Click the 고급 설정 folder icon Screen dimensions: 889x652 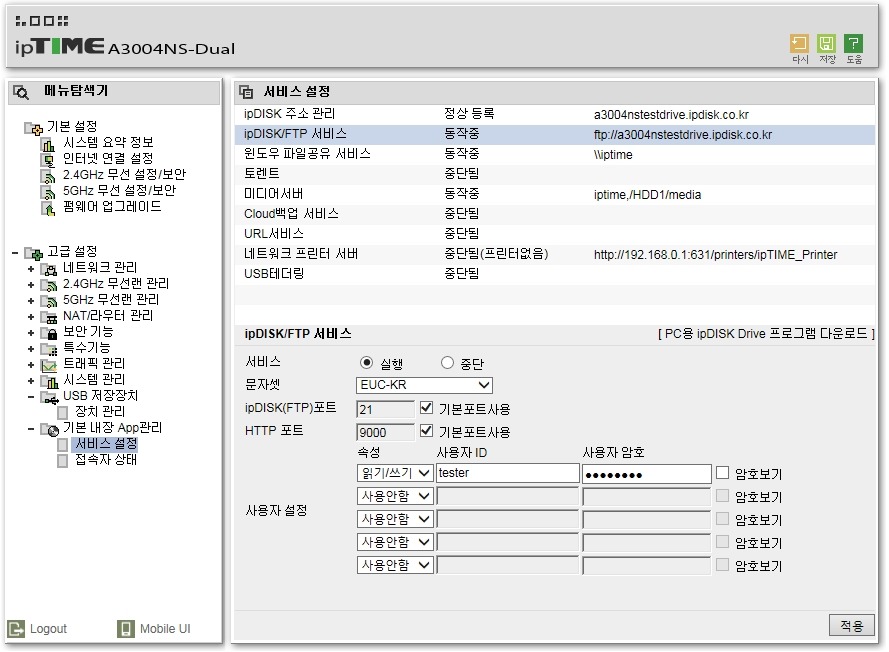[33, 253]
